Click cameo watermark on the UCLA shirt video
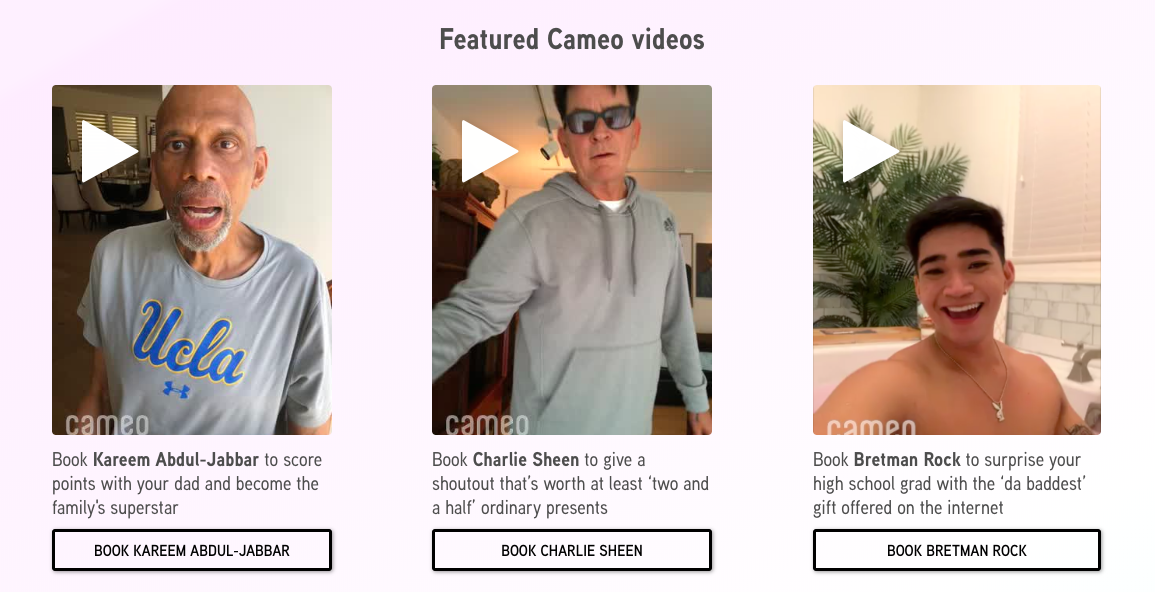Screen dimensions: 1155x592 click(x=107, y=424)
